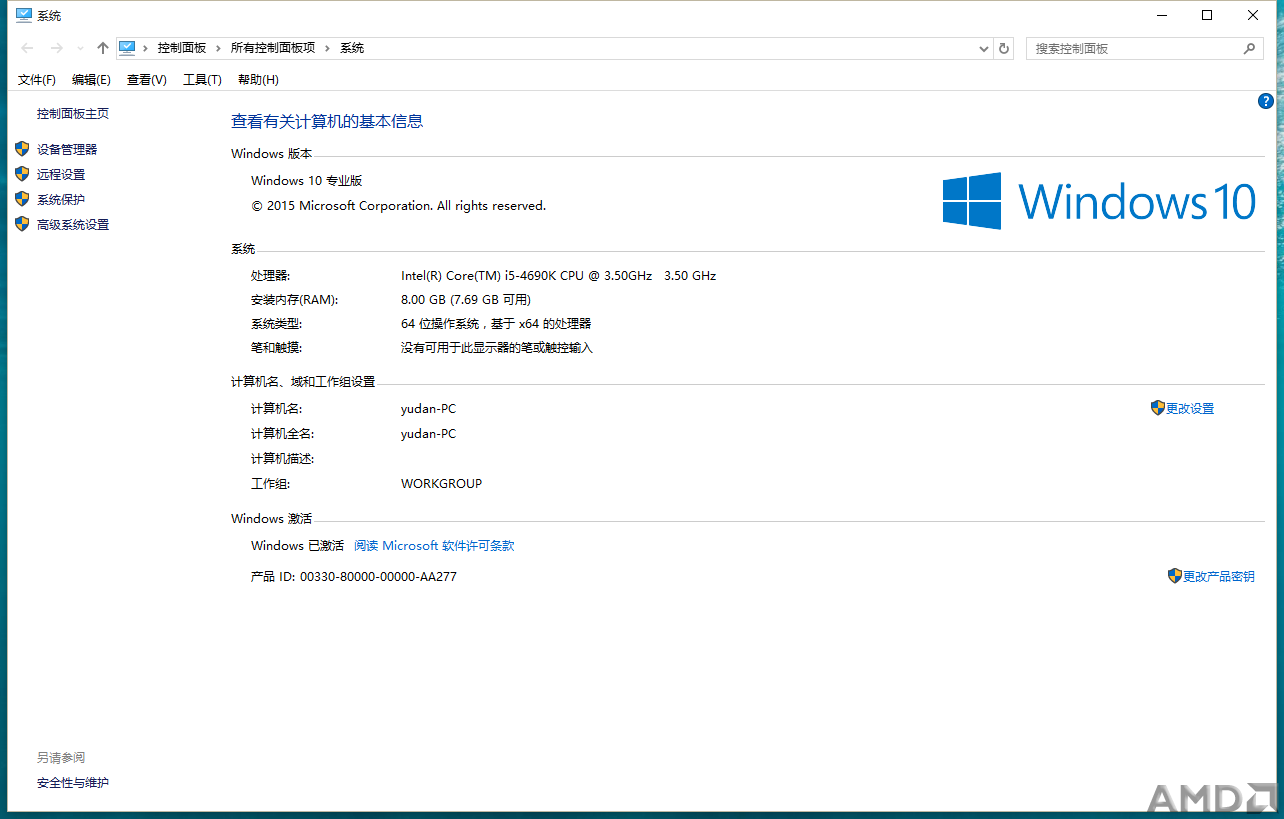Open the 文件(F) menu
This screenshot has height=819, width=1284.
point(37,80)
